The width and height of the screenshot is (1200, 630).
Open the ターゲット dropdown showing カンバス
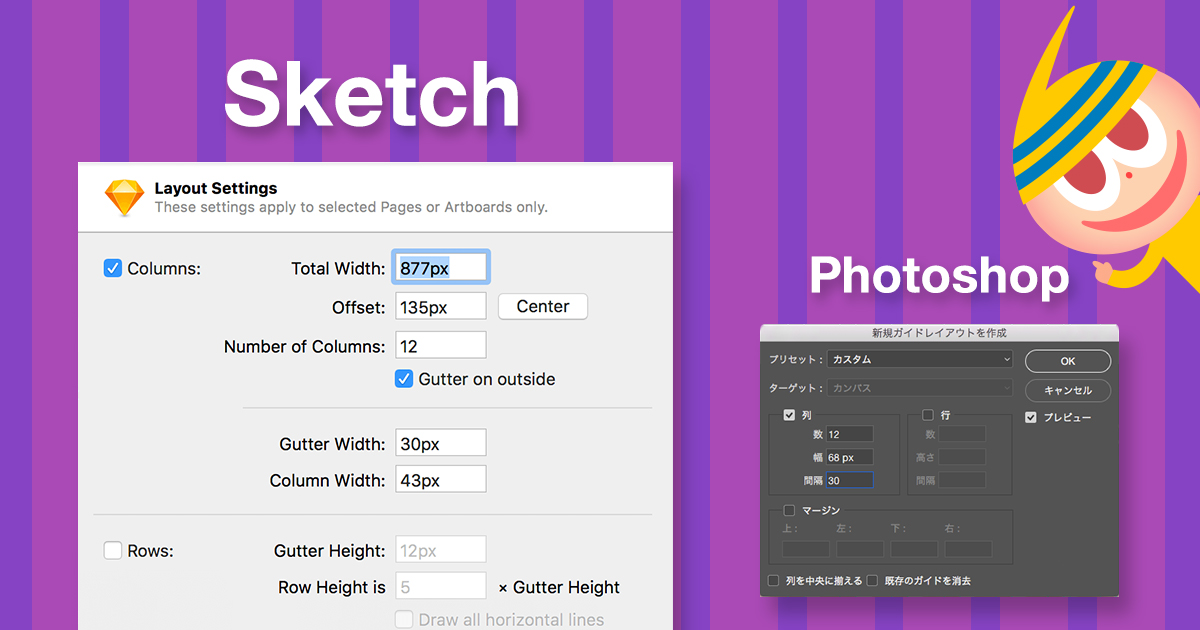[920, 388]
